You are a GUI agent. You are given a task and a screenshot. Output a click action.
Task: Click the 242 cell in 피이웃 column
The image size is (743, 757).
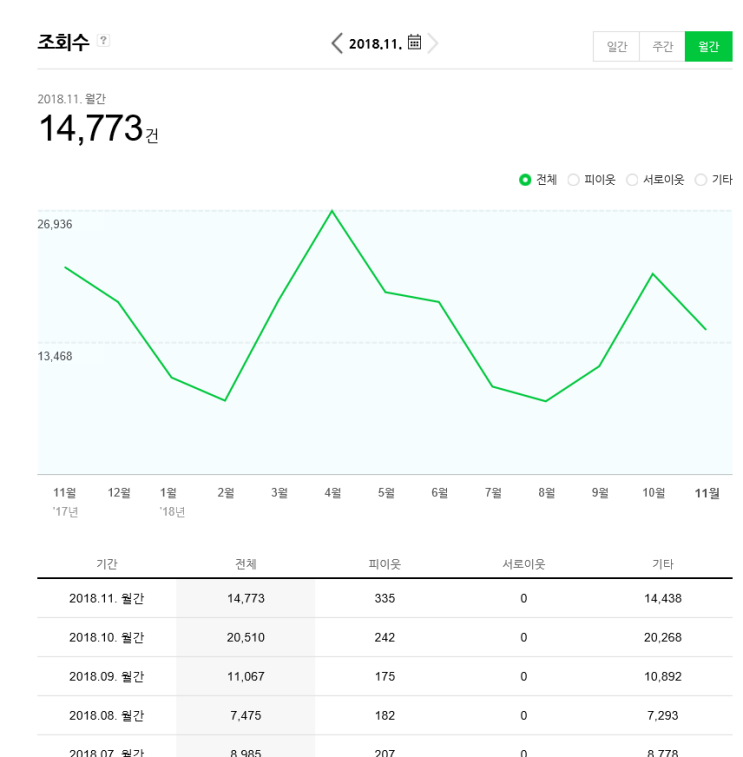coord(385,638)
